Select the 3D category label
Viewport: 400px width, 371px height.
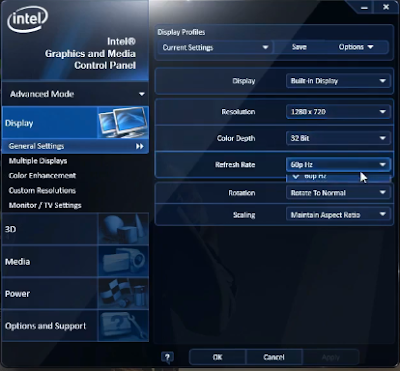point(11,229)
